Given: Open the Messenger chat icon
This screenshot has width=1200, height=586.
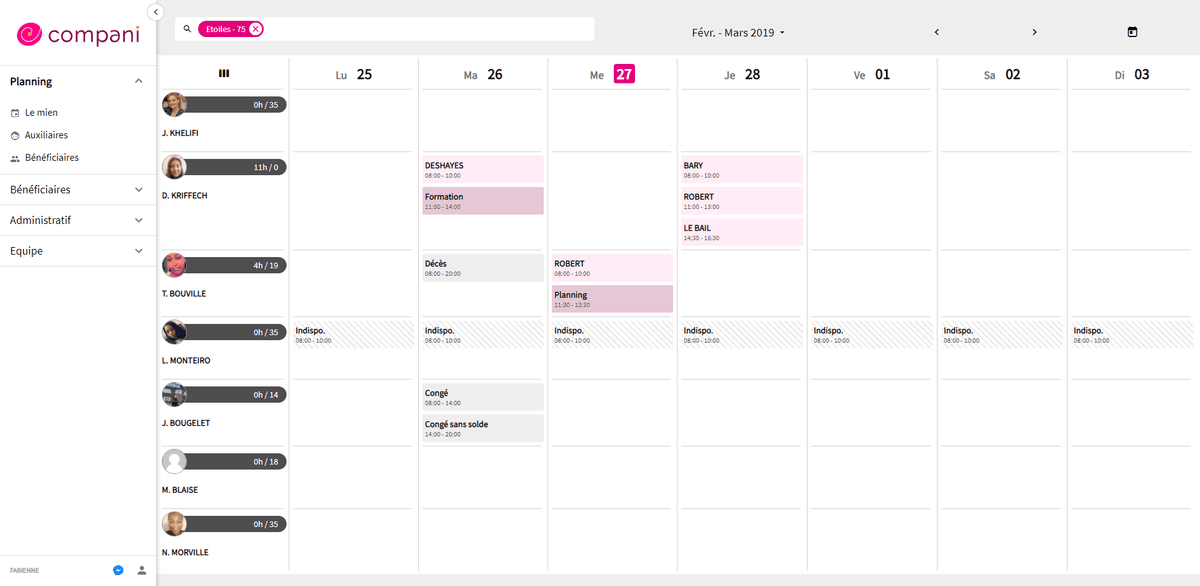Looking at the screenshot, I should click(x=118, y=570).
